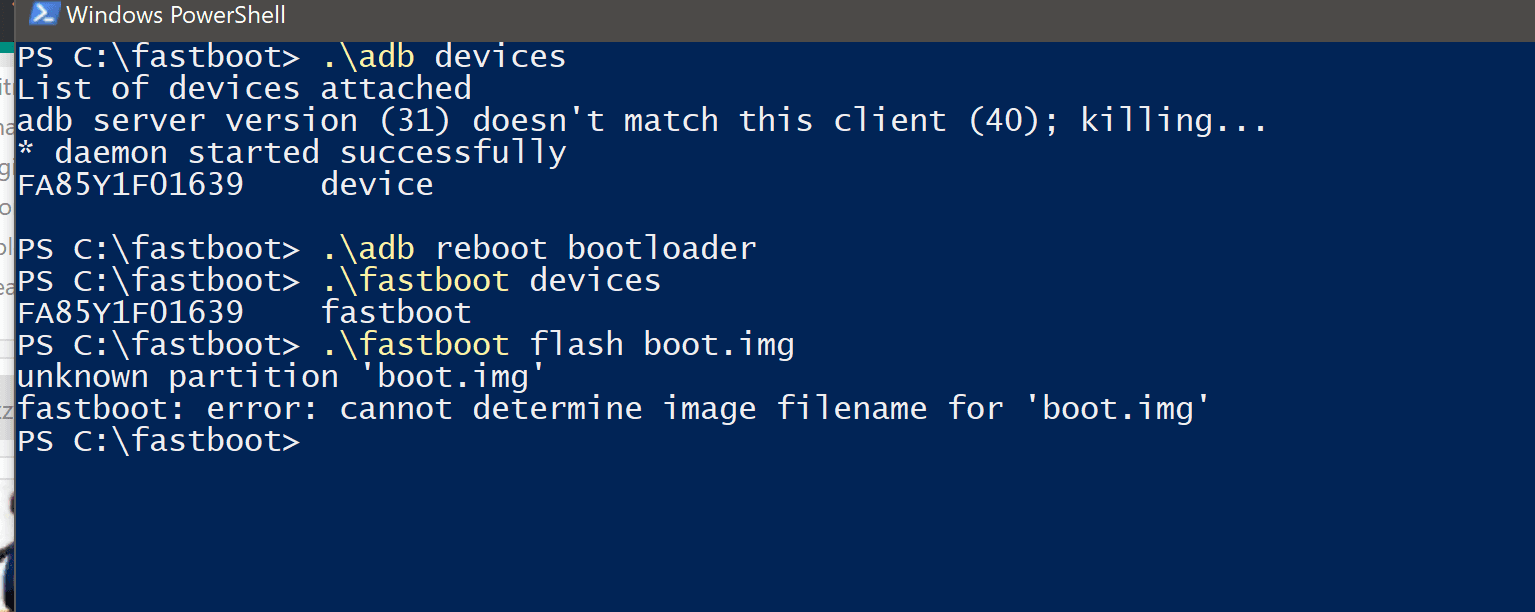Click the last empty PS C:\fastboot> prompt
The height and width of the screenshot is (612, 1535).
coord(159,441)
